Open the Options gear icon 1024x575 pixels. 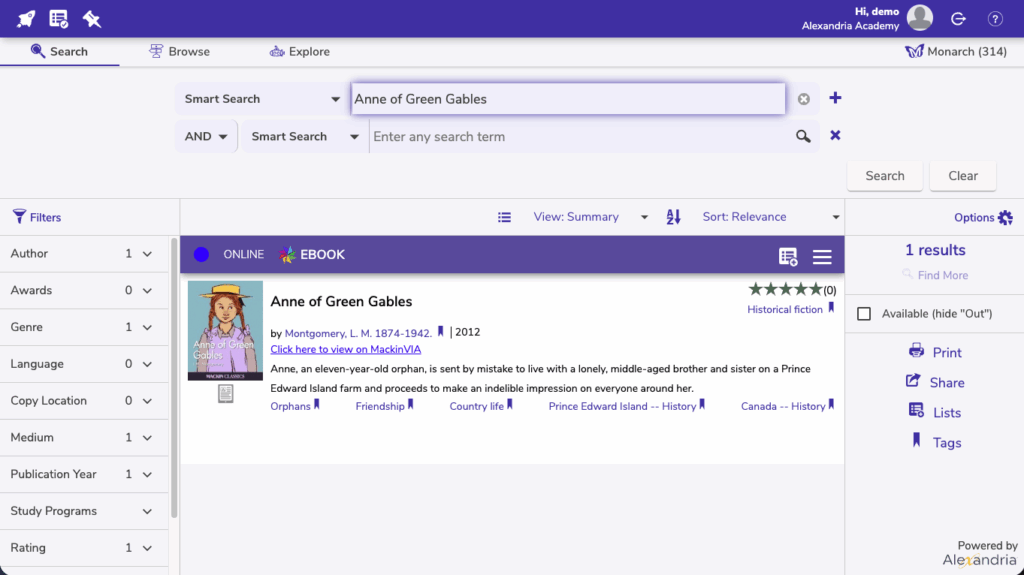click(x=1005, y=218)
